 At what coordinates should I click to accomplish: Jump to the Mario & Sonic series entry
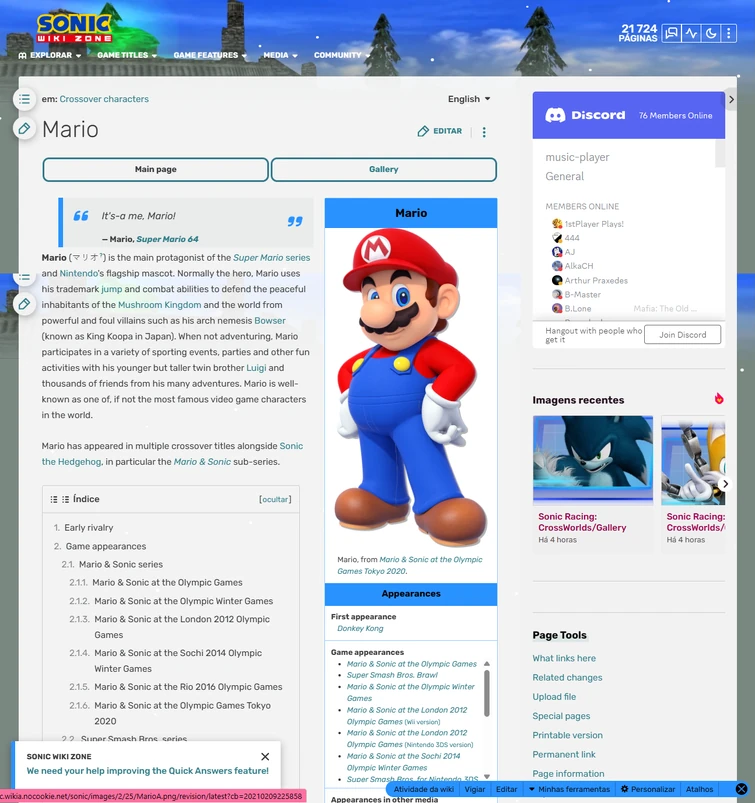coord(121,564)
